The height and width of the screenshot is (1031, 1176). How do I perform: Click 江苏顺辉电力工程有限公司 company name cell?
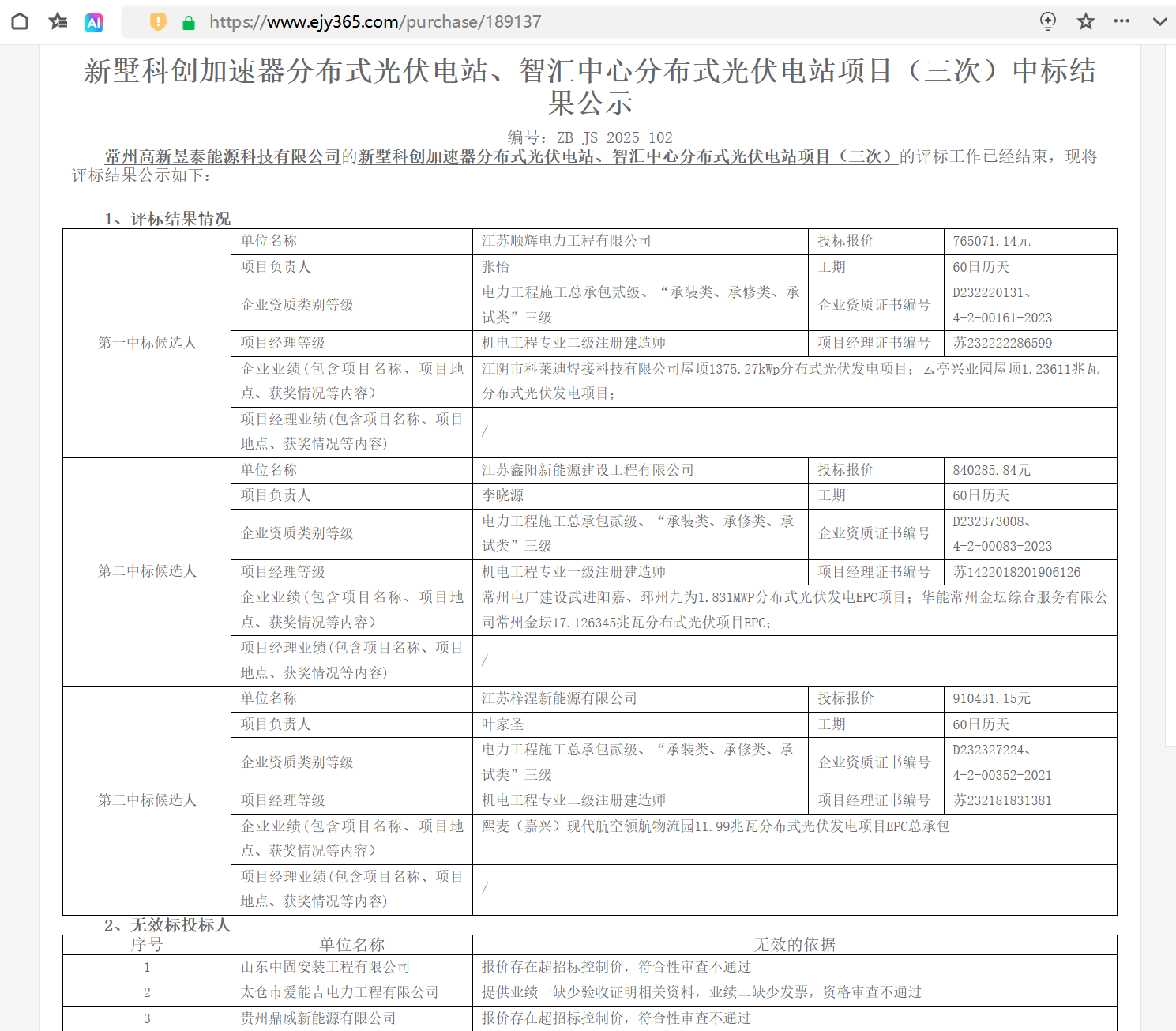566,241
